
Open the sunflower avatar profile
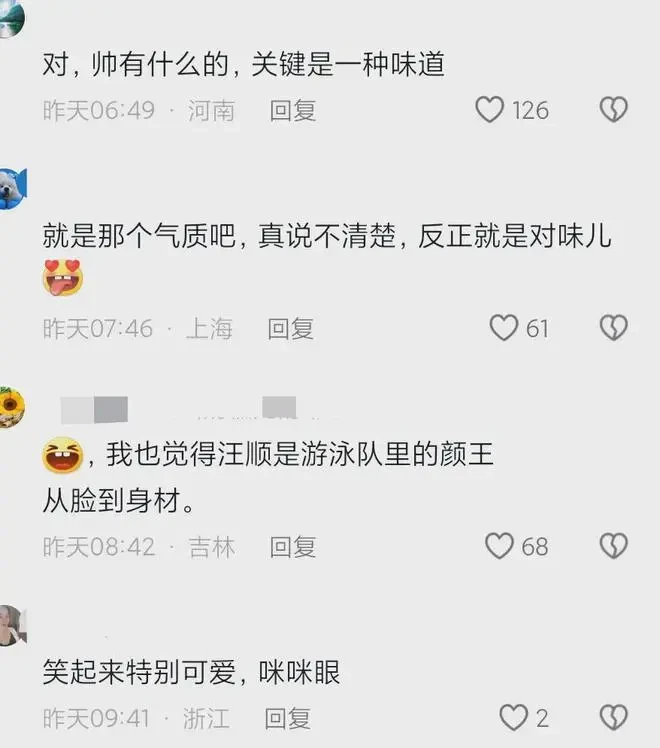click(x=11, y=407)
